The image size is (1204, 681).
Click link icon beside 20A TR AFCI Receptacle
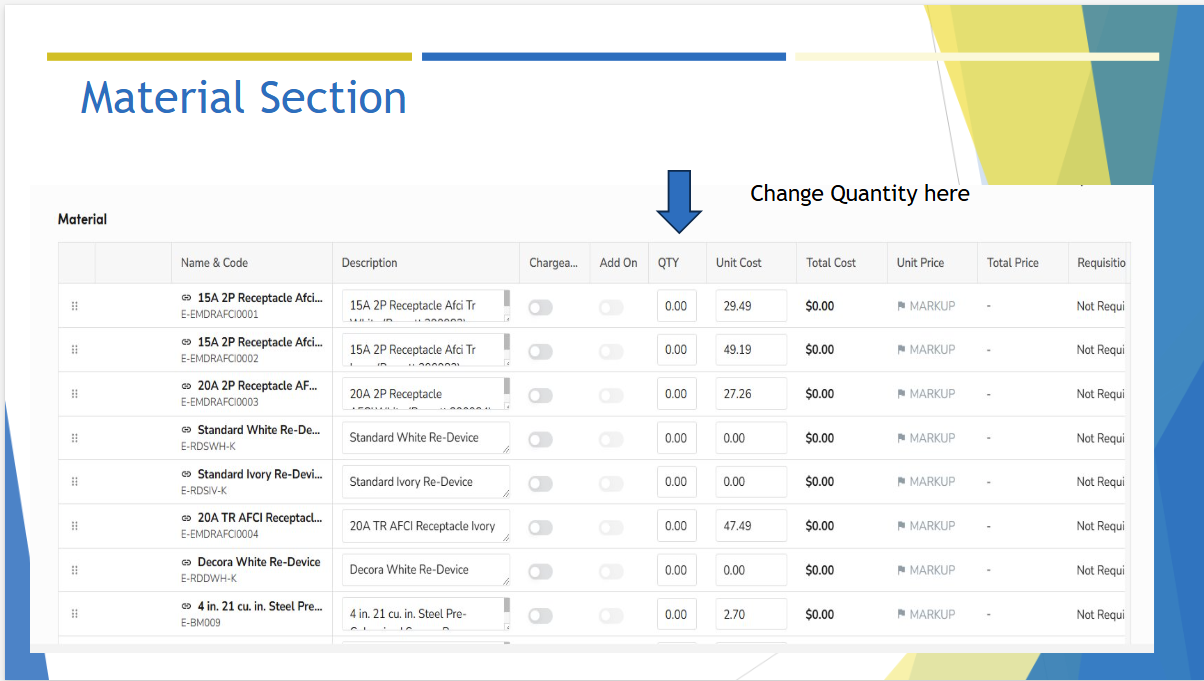186,518
